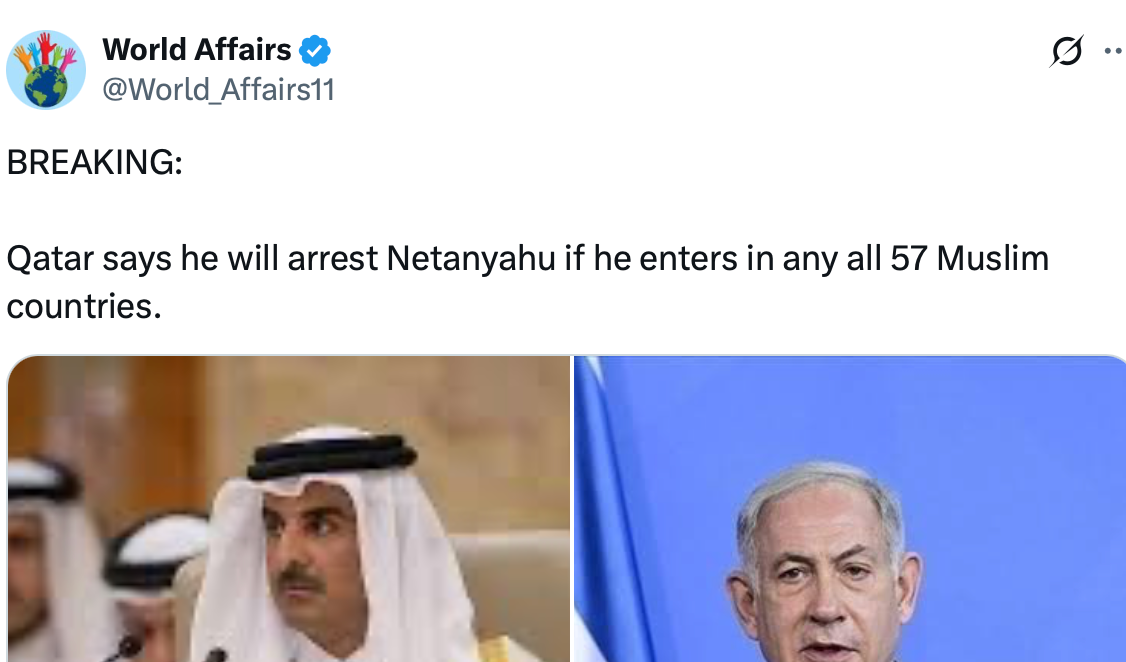Click the globe in the avatar picture
Viewport: 1126px width, 662px height.
[x=45, y=86]
